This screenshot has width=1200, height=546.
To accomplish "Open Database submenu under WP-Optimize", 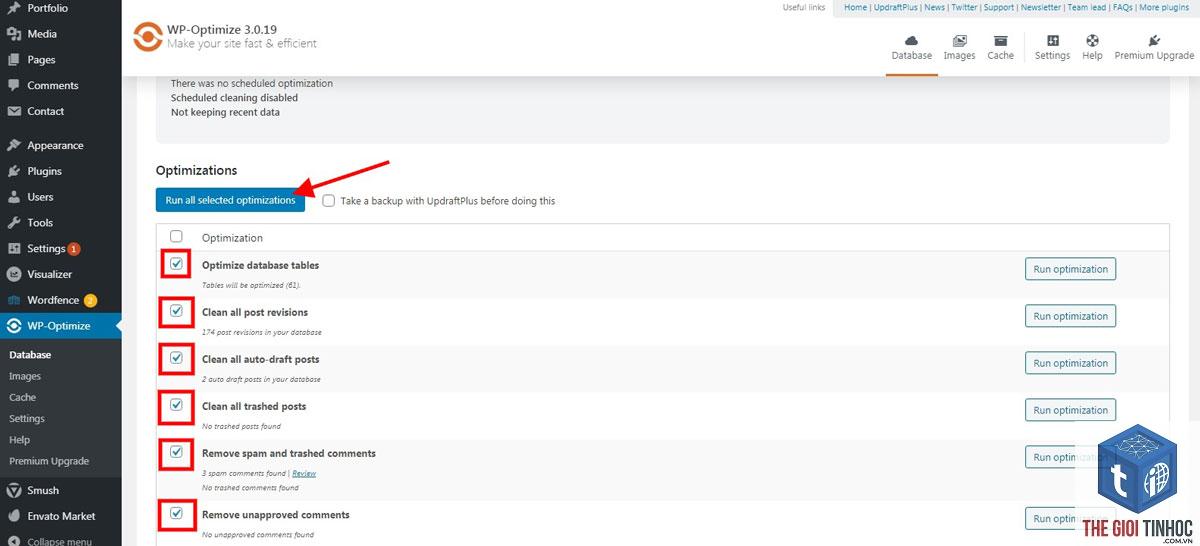I will pos(30,355).
